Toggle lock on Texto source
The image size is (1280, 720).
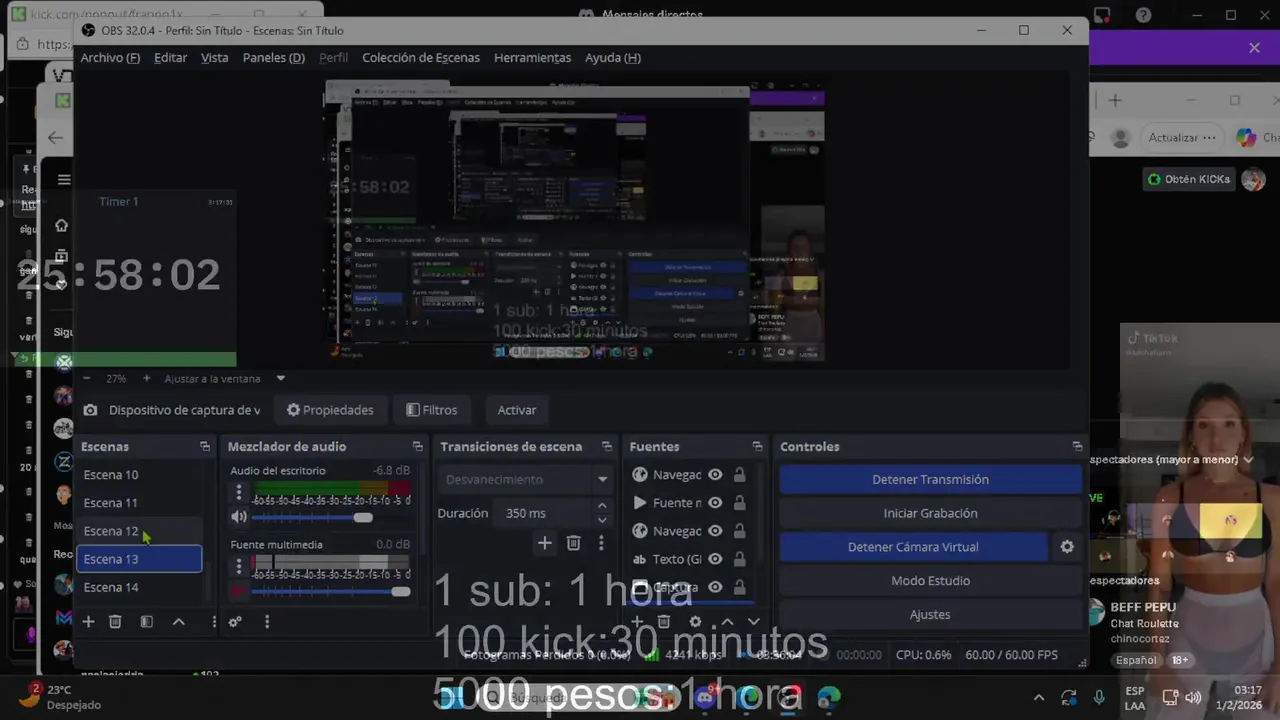pyautogui.click(x=740, y=559)
